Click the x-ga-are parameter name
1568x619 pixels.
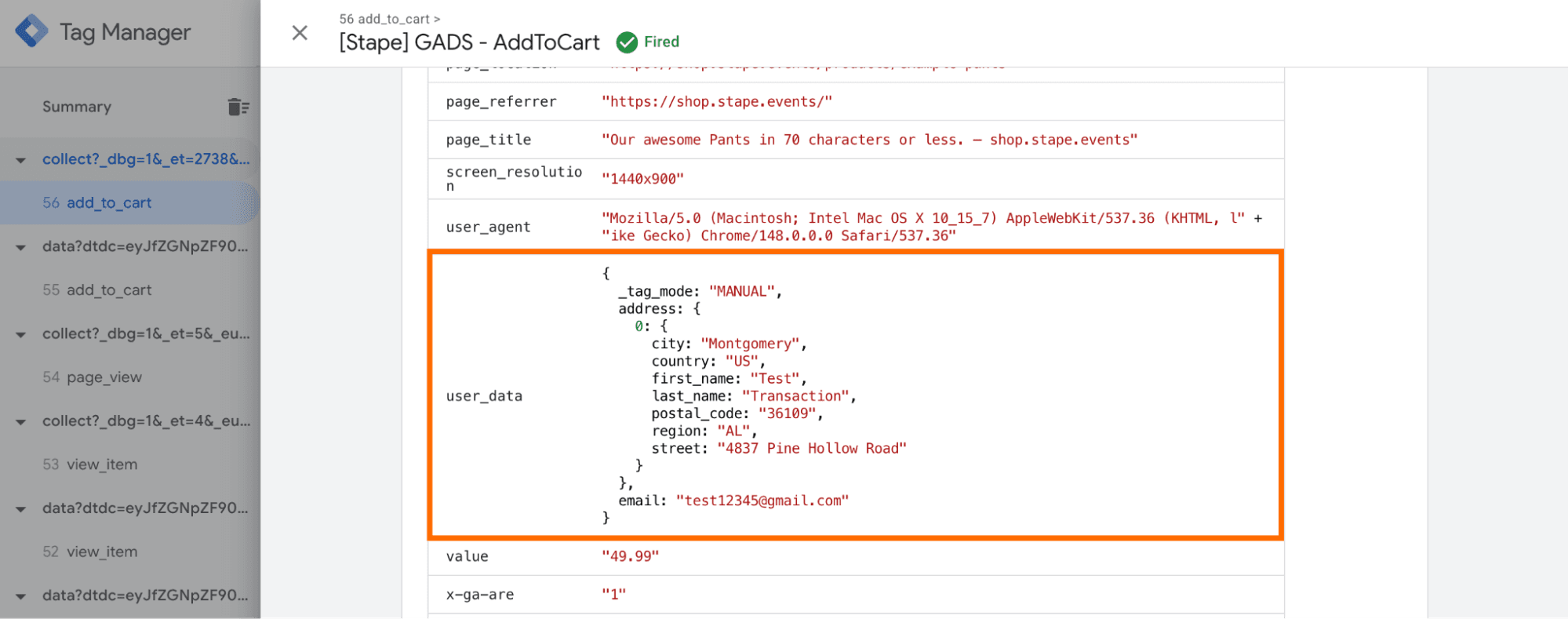click(x=480, y=595)
